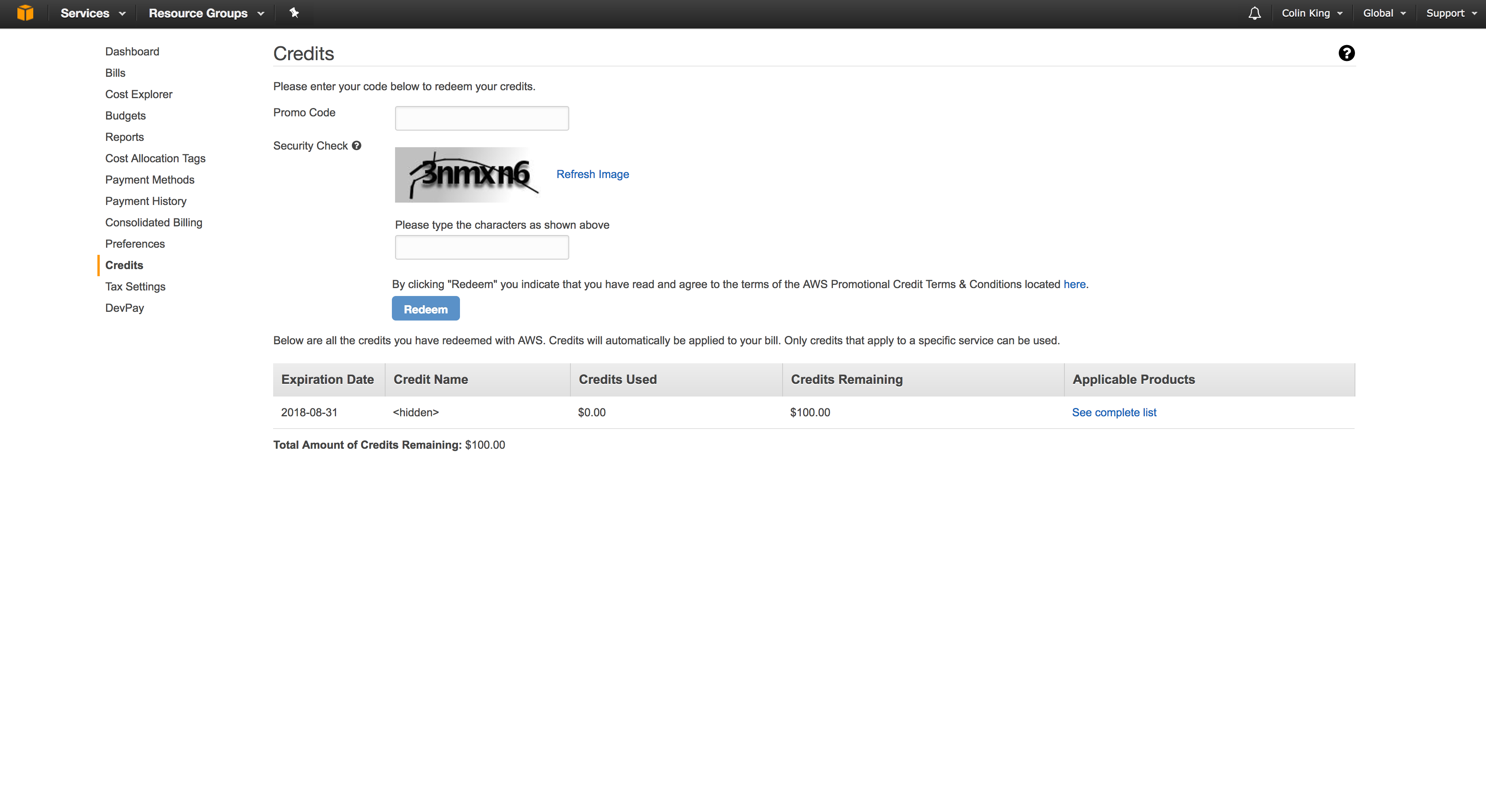1486x812 pixels.
Task: Open terms and conditions here link
Action: click(x=1074, y=284)
